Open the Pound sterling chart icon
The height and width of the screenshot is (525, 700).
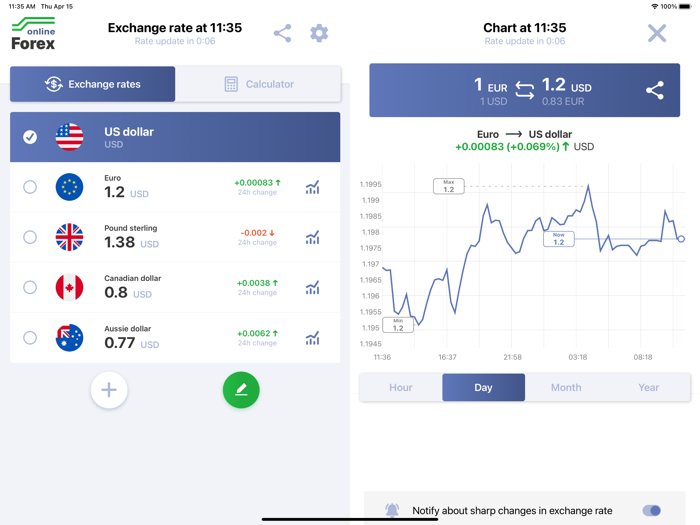[x=312, y=237]
